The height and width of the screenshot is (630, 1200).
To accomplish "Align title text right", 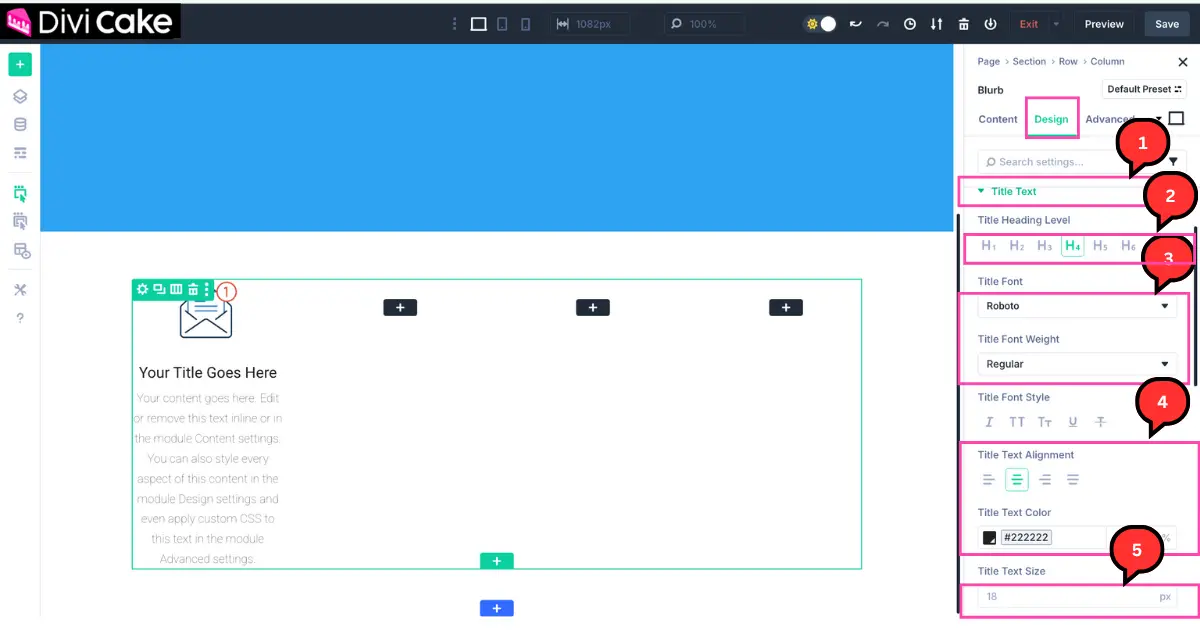I will click(1045, 480).
